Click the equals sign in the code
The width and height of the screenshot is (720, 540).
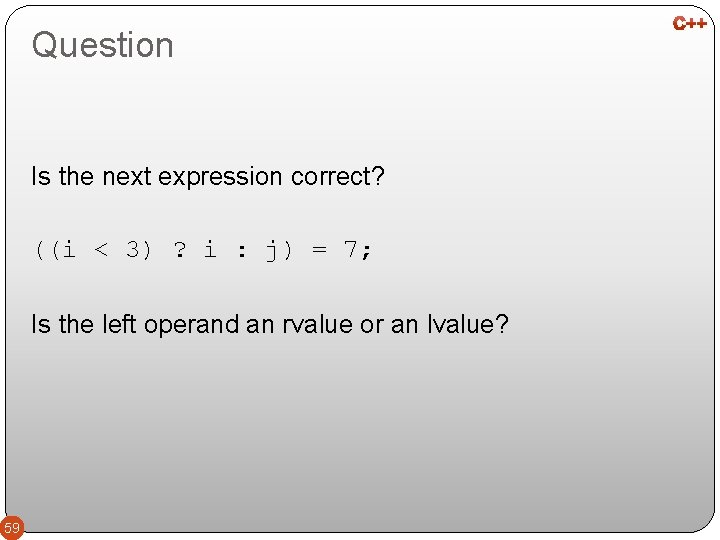click(x=318, y=250)
